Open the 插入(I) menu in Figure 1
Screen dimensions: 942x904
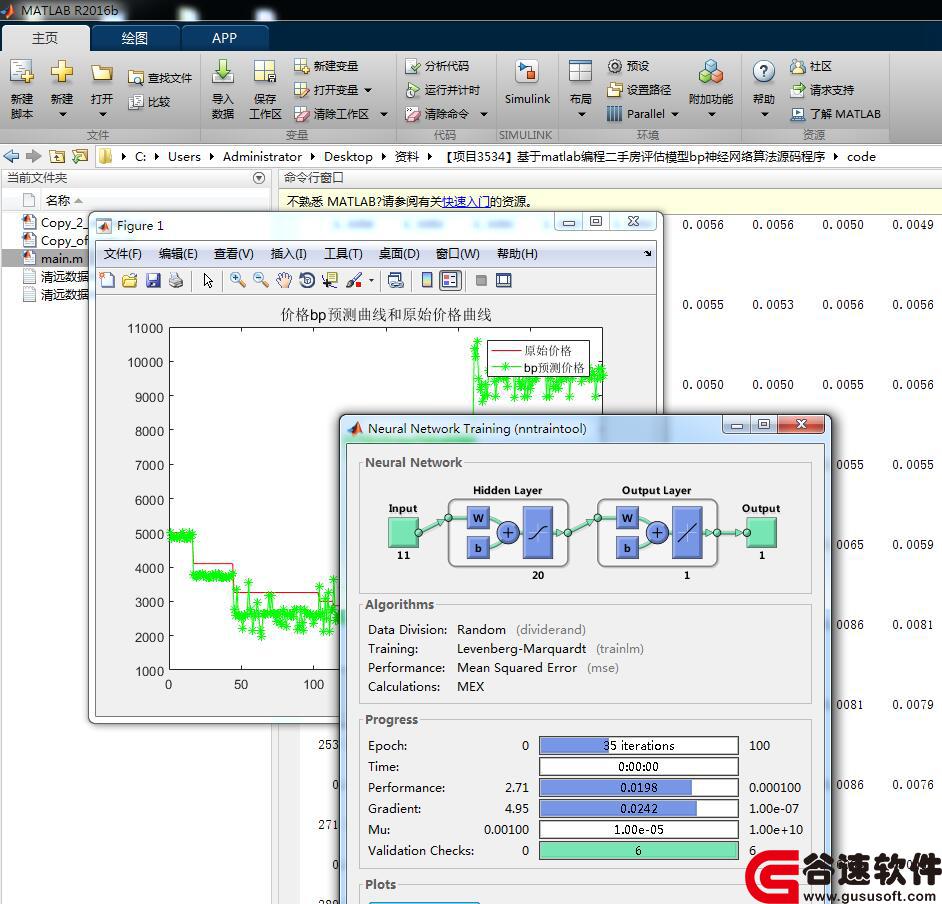pos(288,254)
